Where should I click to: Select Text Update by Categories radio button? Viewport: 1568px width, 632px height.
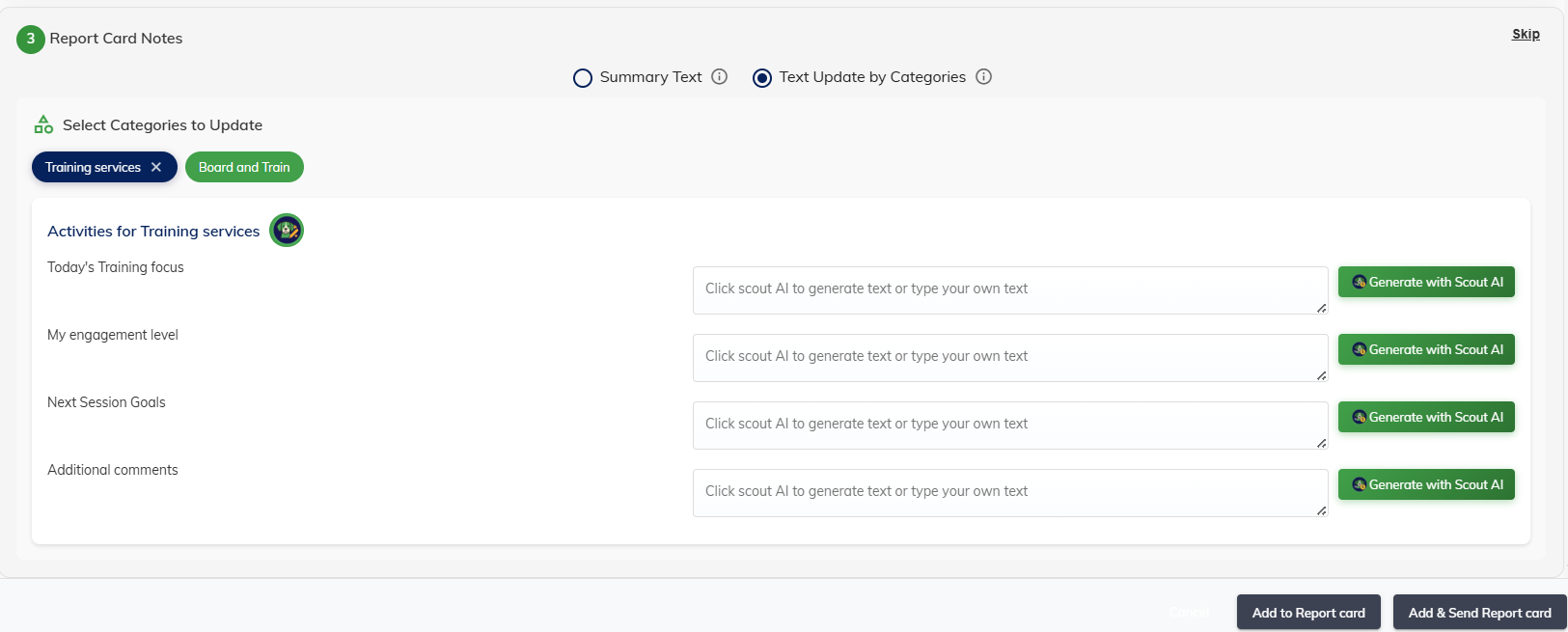(x=762, y=78)
